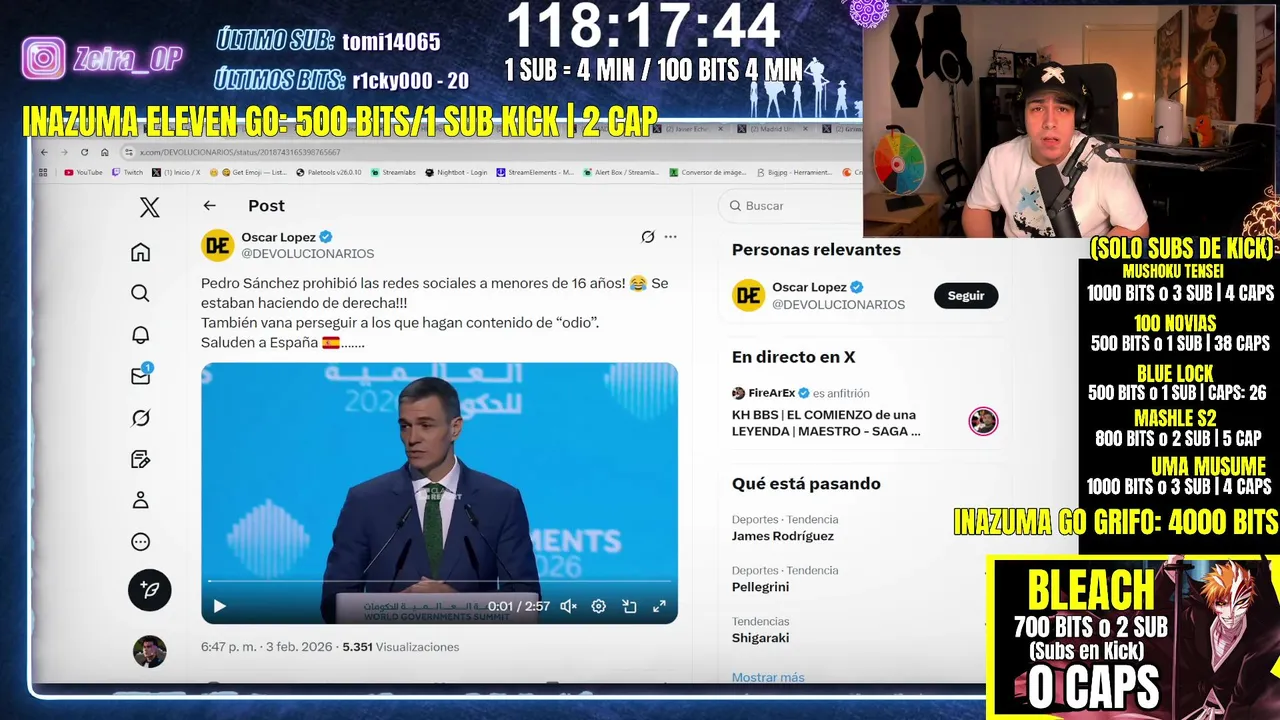Open the FireArEx live broadcast entry
1280x720 pixels.
(865, 412)
